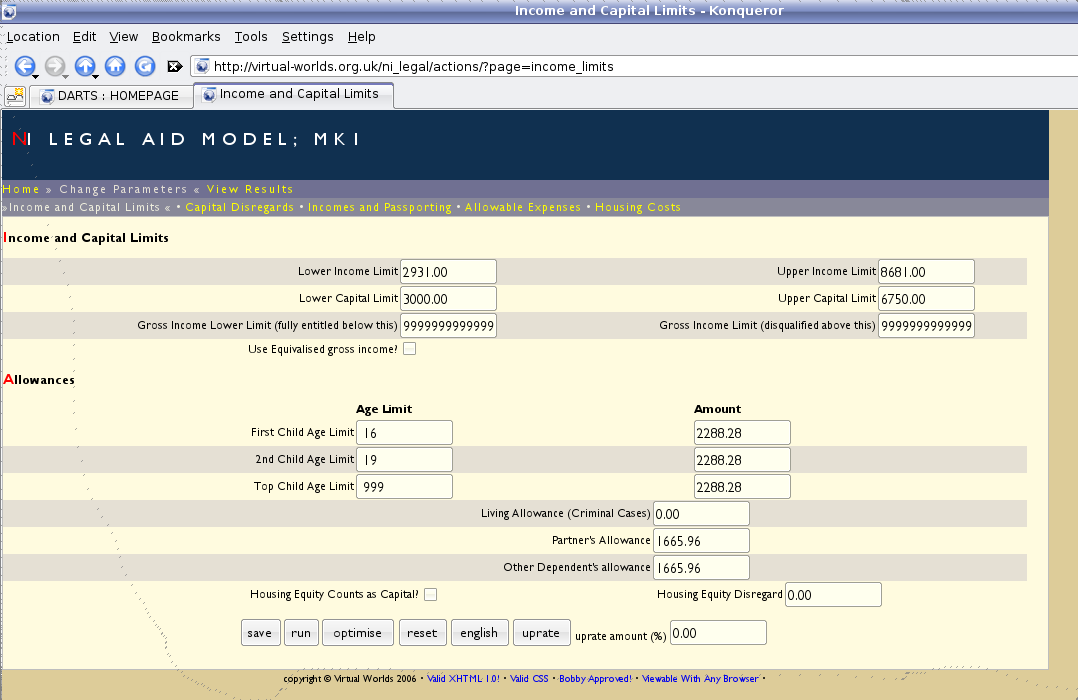Open the home button dropdown arrow
Screen dimensions: 1078x700
(126, 74)
